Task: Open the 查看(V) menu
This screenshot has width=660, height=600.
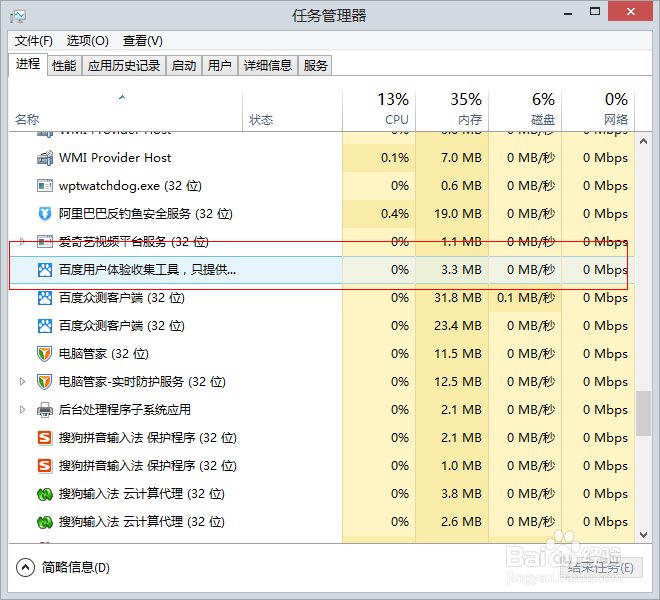Action: point(143,41)
